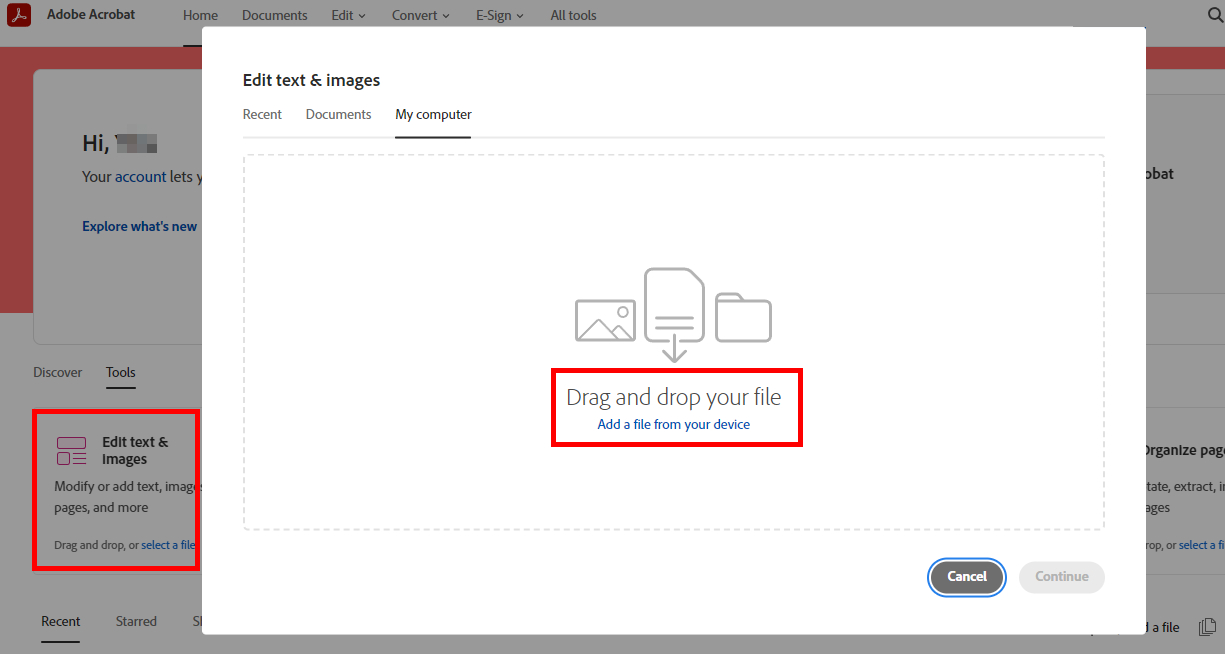Click the Adobe Acrobat title text
1225x654 pixels.
coord(91,15)
